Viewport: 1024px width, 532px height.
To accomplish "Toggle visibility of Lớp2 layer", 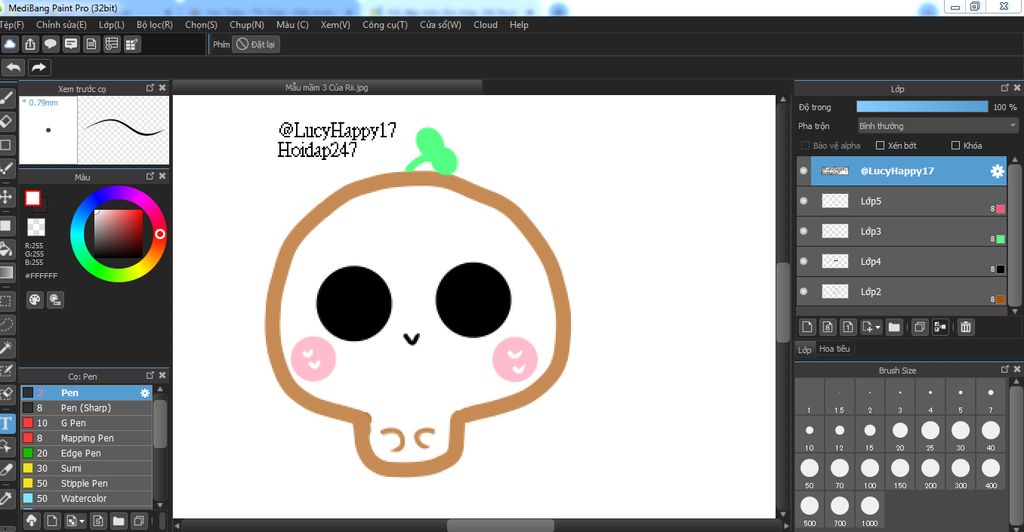I will coord(804,291).
